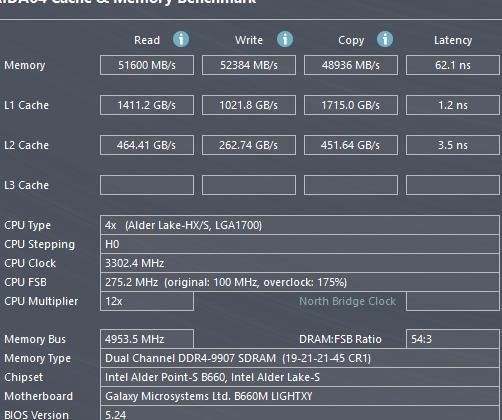
Task: Click the info icon next to Read
Action: [181, 39]
